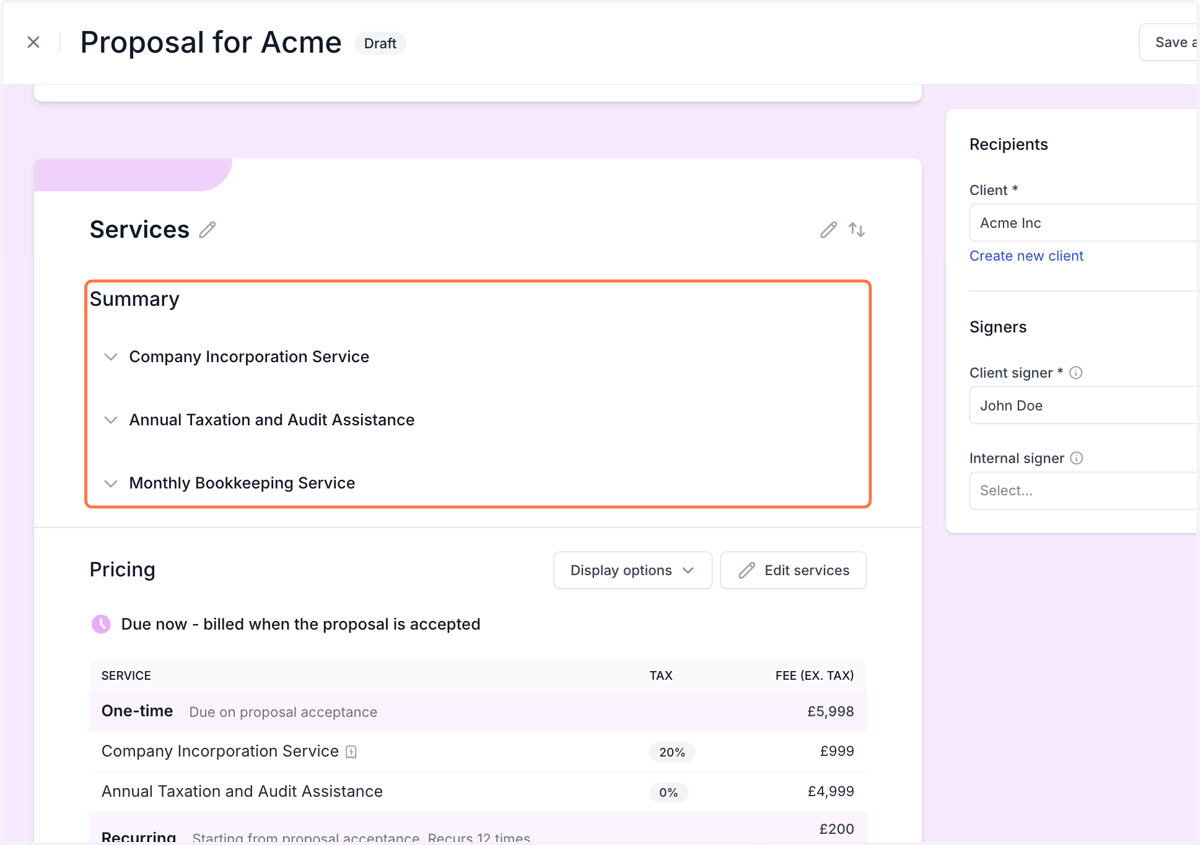The width and height of the screenshot is (1200, 845).
Task: Expand Annual Taxation and Audit Assistance summary
Action: click(x=111, y=420)
